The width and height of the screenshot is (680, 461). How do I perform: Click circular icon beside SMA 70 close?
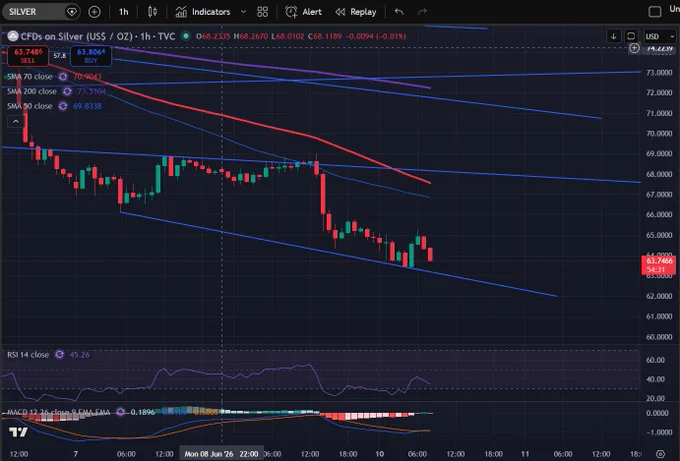click(x=63, y=77)
